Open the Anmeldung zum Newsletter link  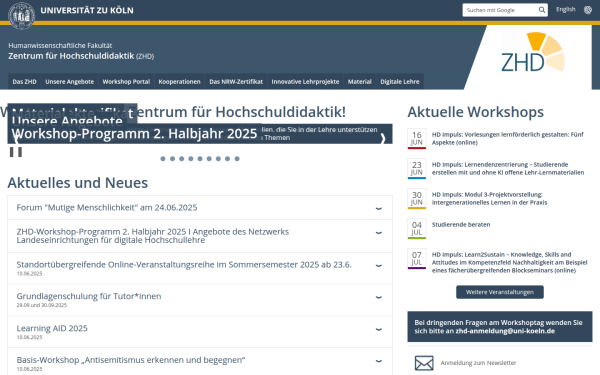tap(478, 363)
